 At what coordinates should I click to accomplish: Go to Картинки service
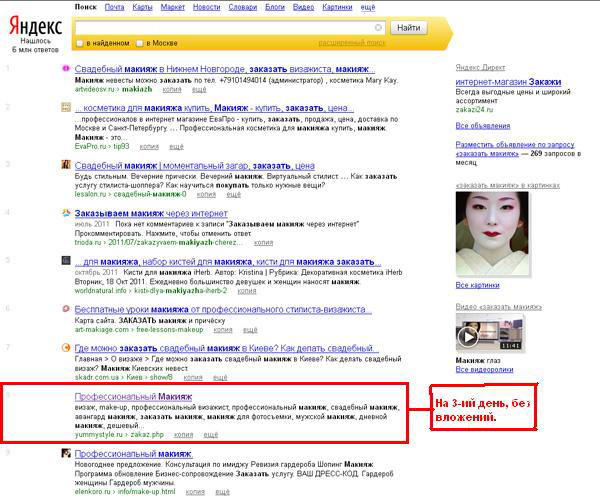[x=337, y=7]
